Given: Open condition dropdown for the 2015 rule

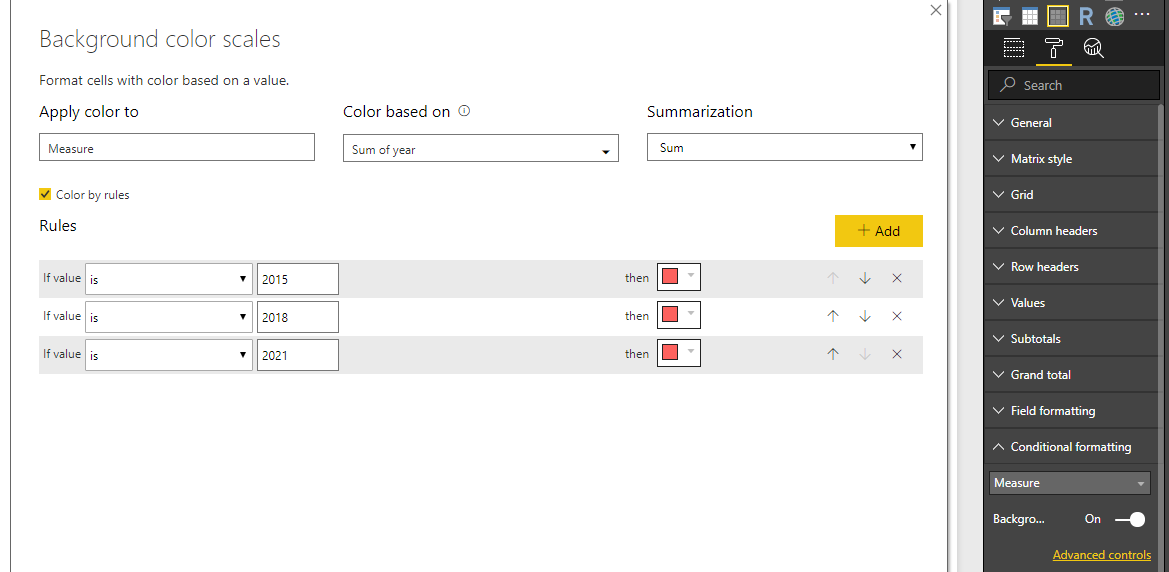Looking at the screenshot, I should (168, 279).
